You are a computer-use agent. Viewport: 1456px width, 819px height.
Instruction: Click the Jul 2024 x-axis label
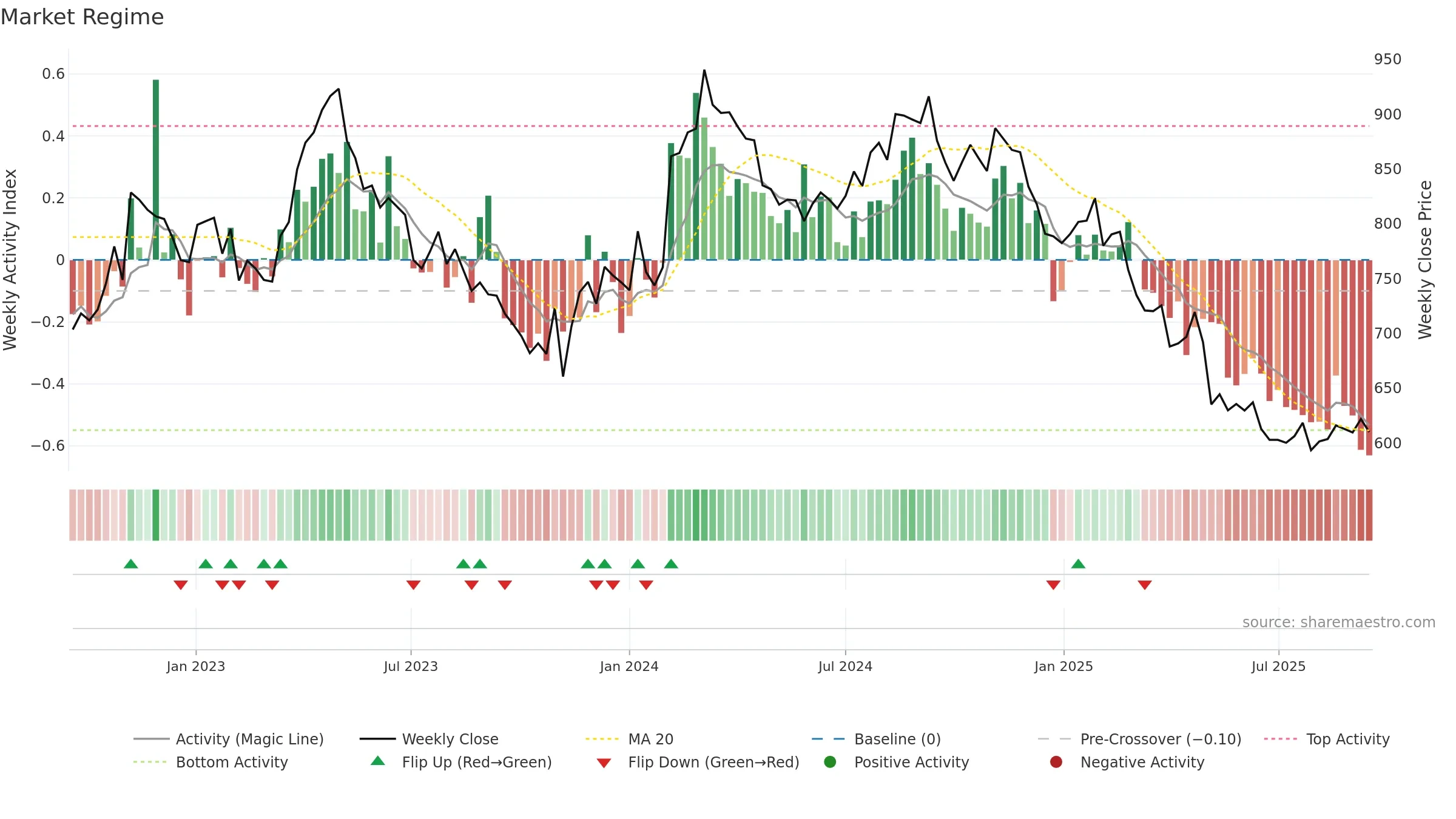coord(845,666)
